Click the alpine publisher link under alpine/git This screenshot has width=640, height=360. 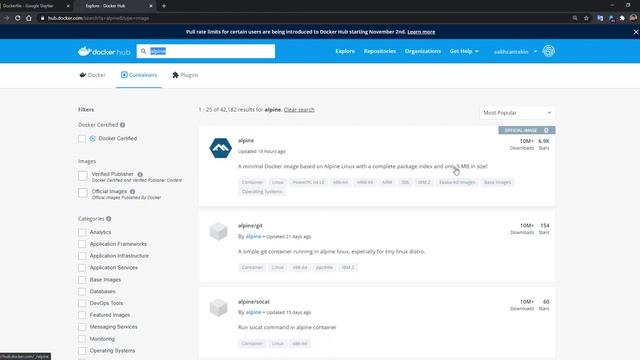tap(253, 237)
